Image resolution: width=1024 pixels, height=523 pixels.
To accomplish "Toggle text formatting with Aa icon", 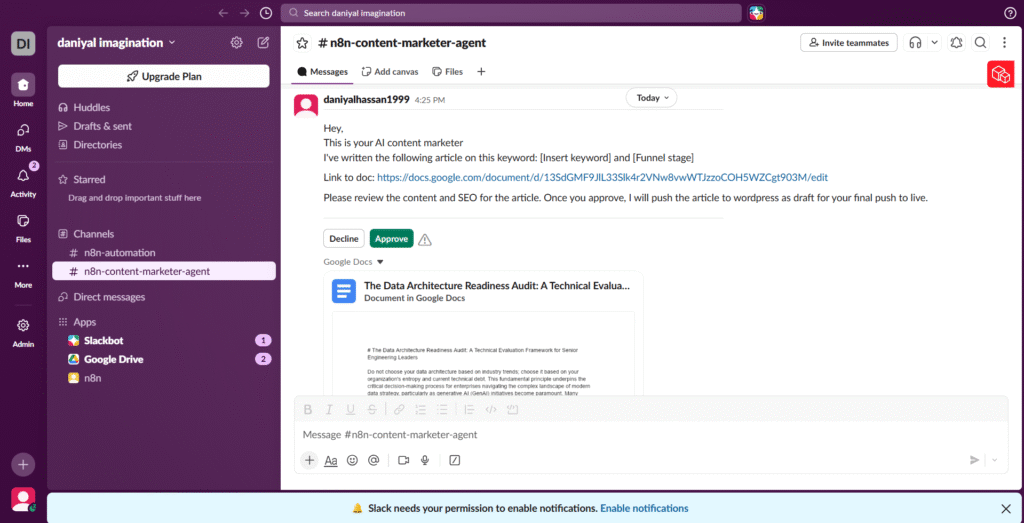I will (331, 460).
